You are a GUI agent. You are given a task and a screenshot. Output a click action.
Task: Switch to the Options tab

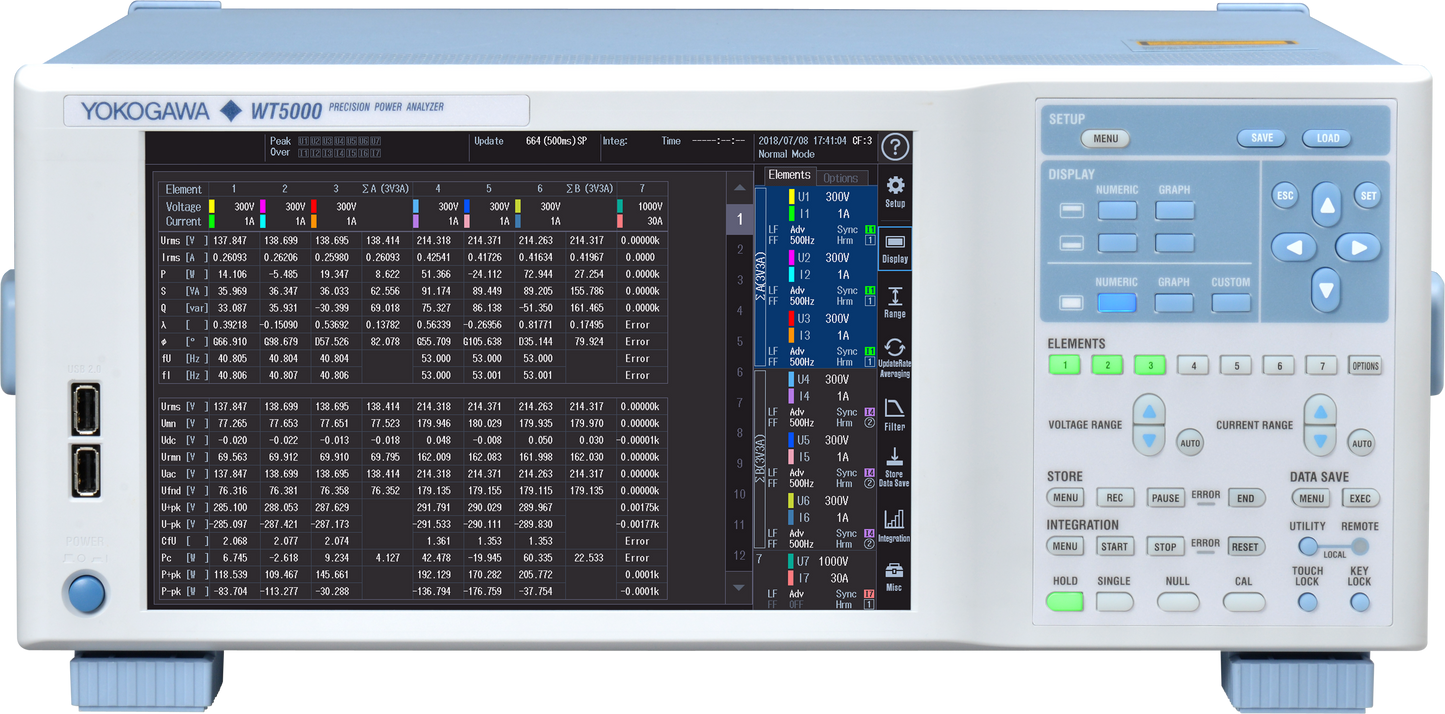pos(841,178)
